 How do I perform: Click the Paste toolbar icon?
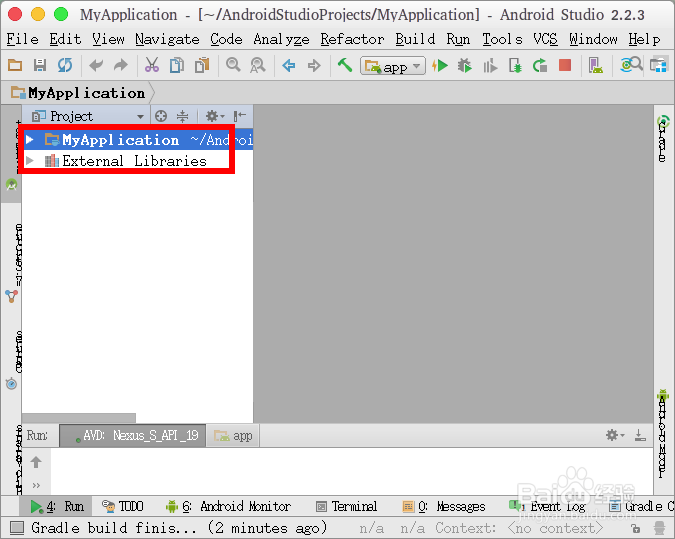pyautogui.click(x=202, y=65)
